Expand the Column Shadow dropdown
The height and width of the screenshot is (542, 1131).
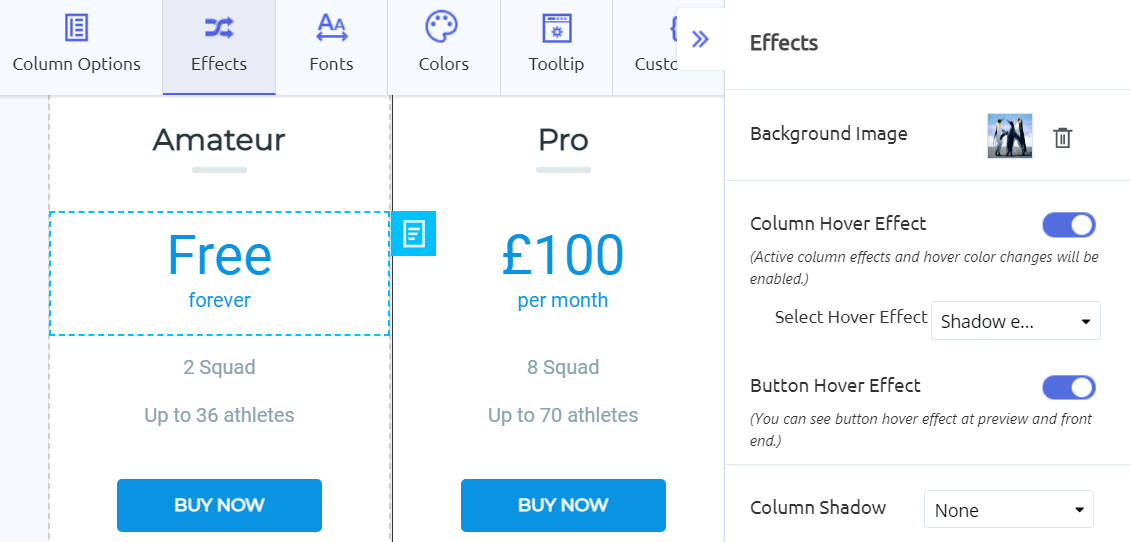tap(1008, 510)
